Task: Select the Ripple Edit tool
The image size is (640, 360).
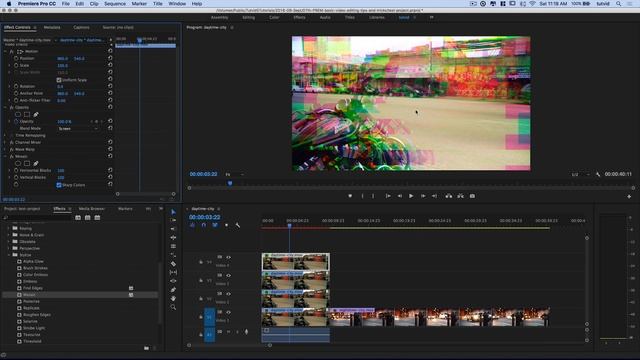Action: pos(173,229)
